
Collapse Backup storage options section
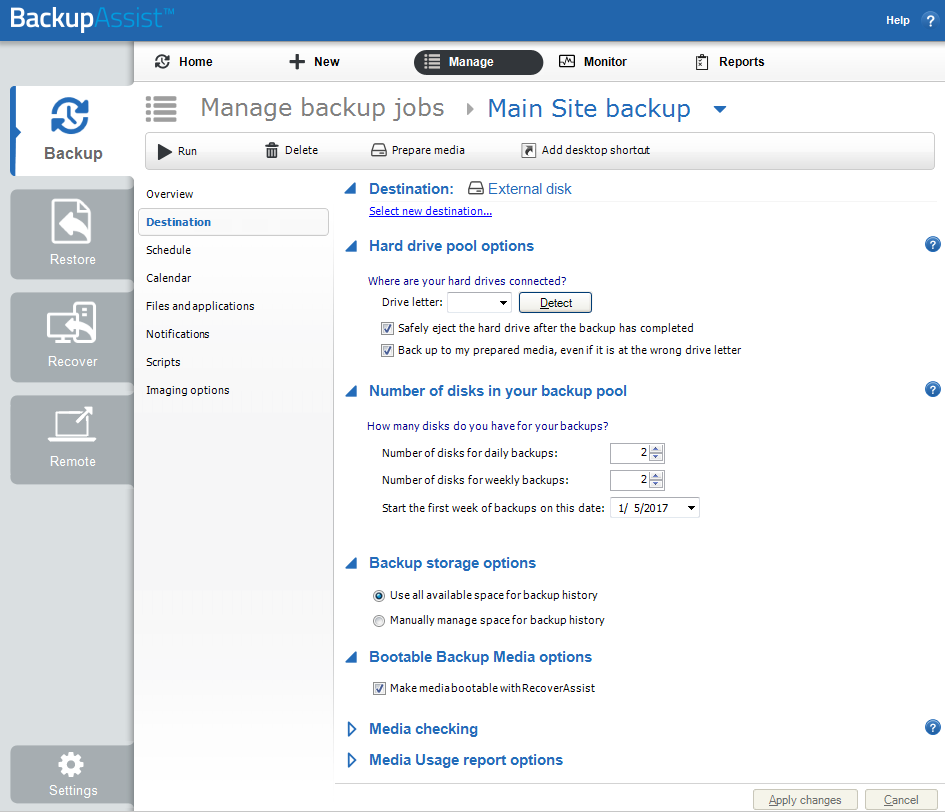point(351,563)
